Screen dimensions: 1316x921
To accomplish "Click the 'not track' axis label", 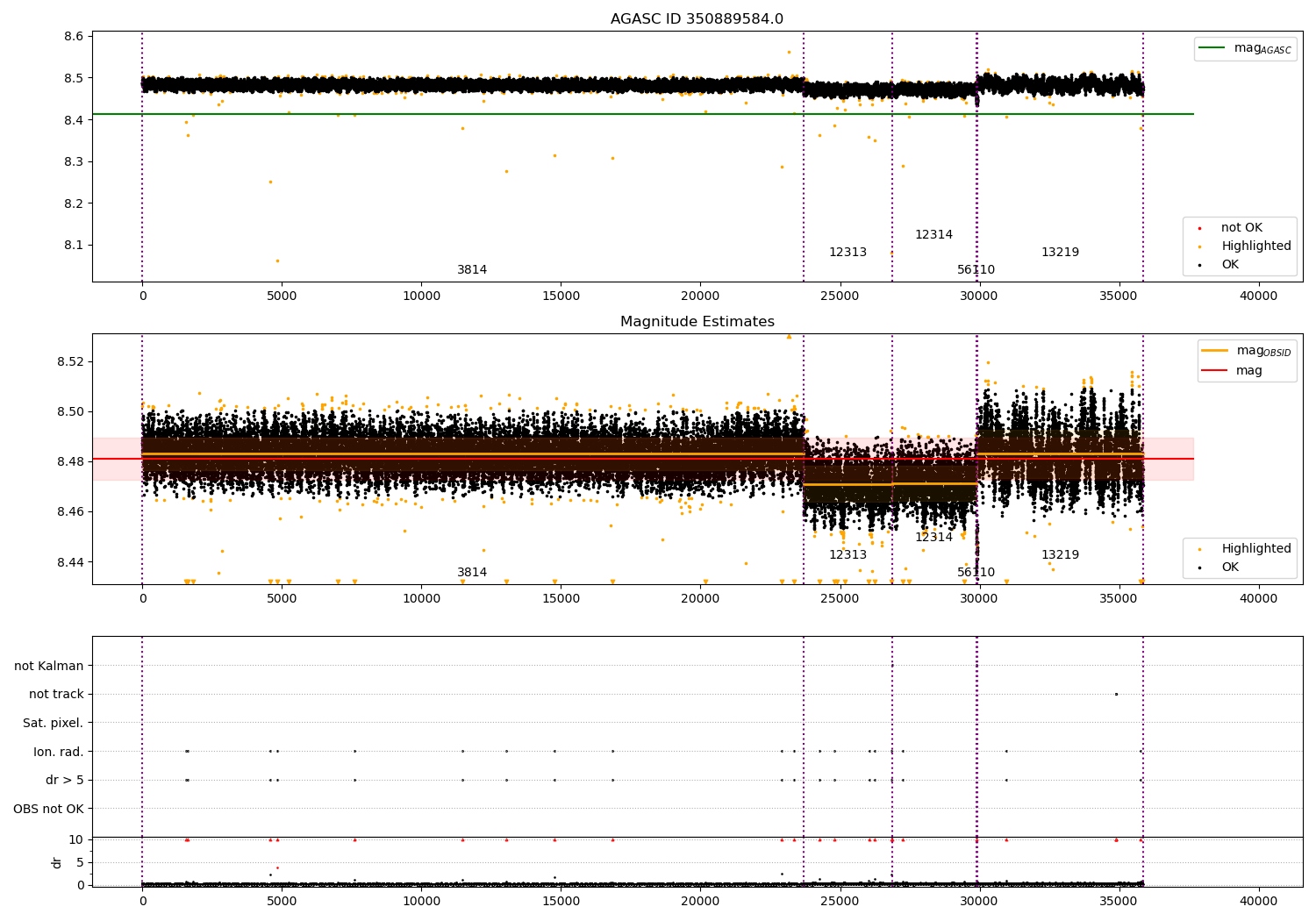I will (x=56, y=695).
